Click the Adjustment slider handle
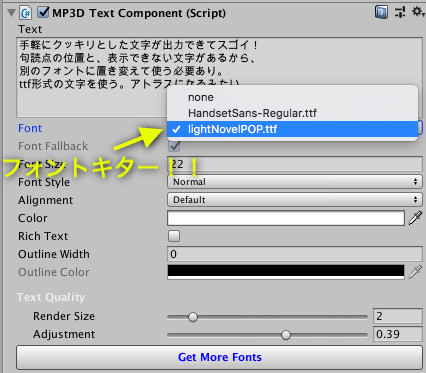Image resolution: width=426 pixels, height=373 pixels. [x=286, y=335]
